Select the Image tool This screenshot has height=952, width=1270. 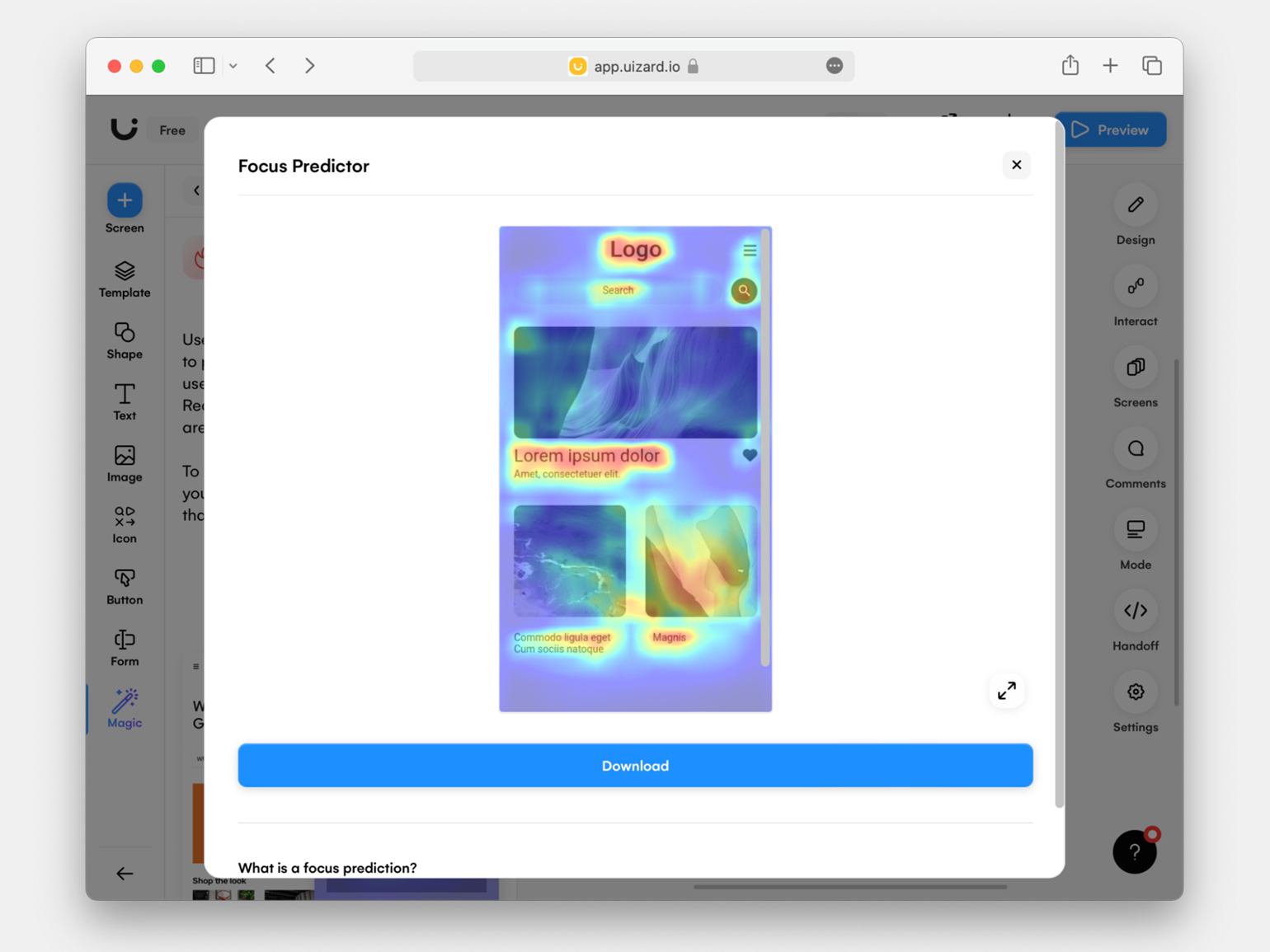[125, 464]
